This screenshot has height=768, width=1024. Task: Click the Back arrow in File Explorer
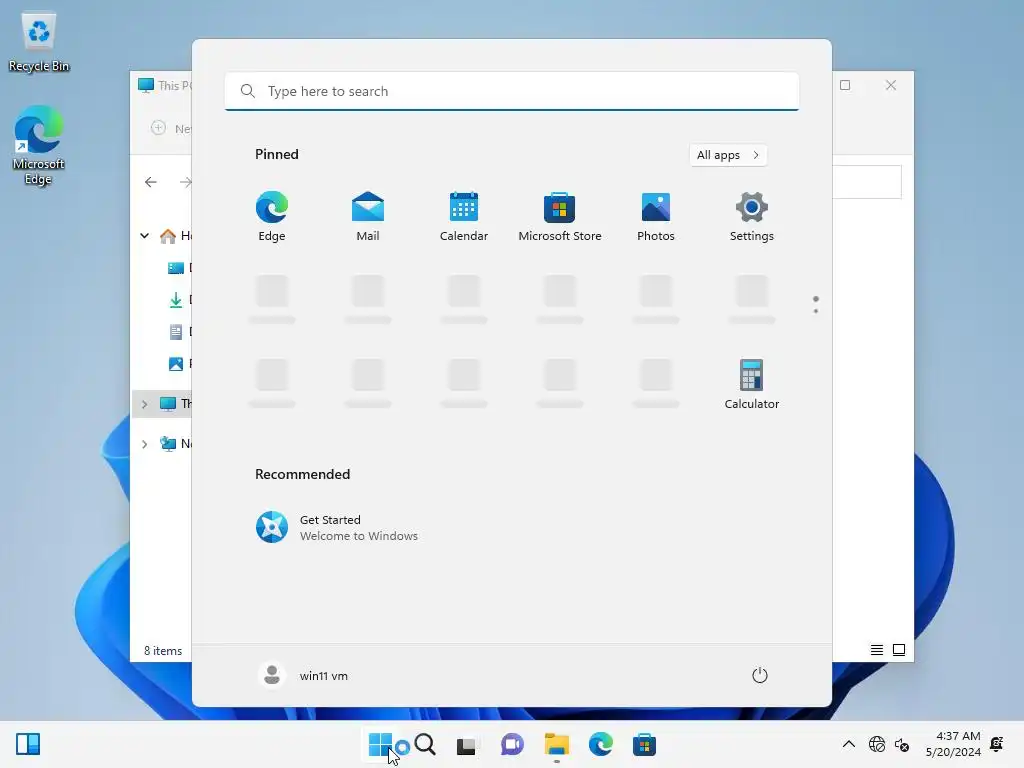click(x=151, y=182)
